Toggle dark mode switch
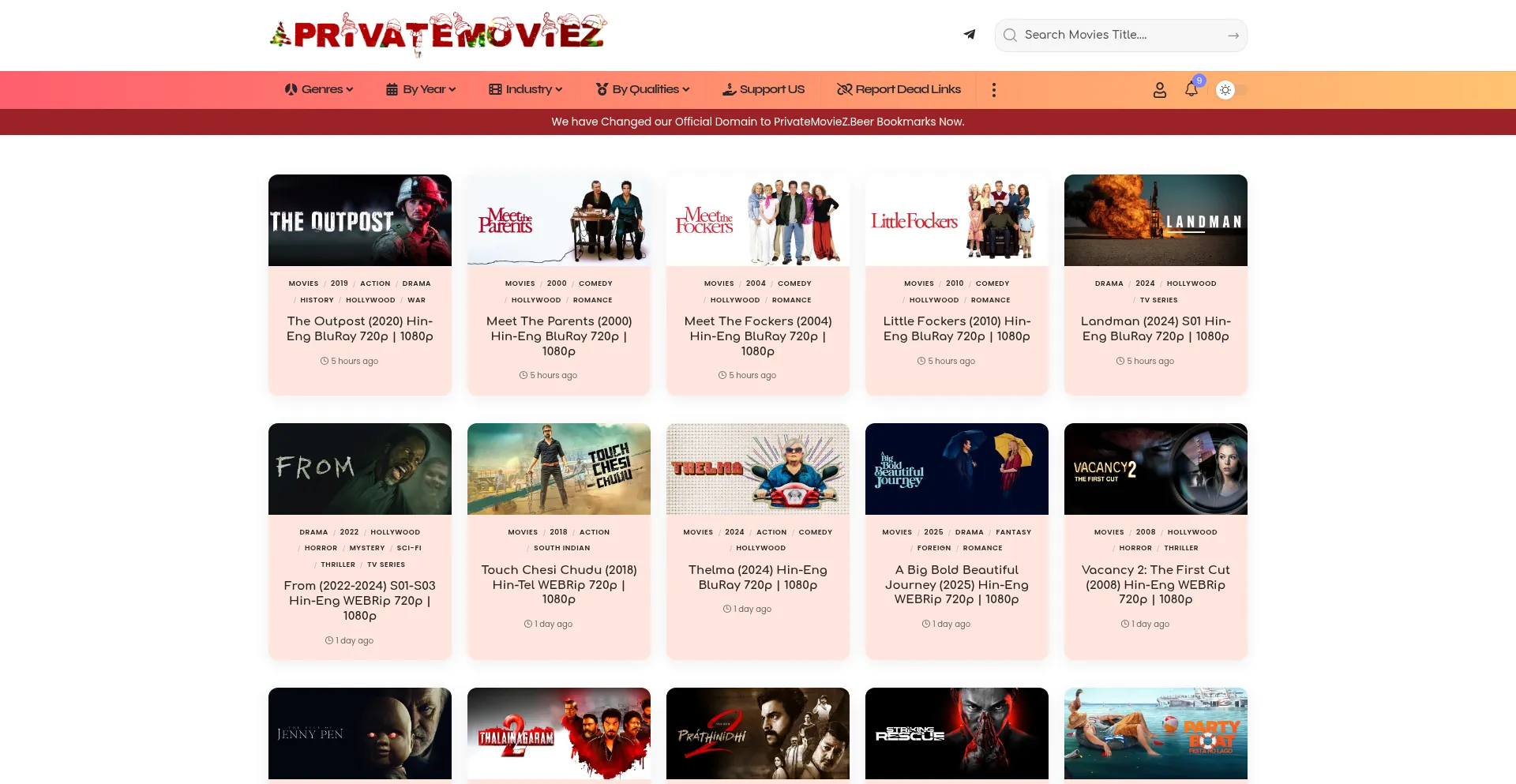 coord(1232,90)
